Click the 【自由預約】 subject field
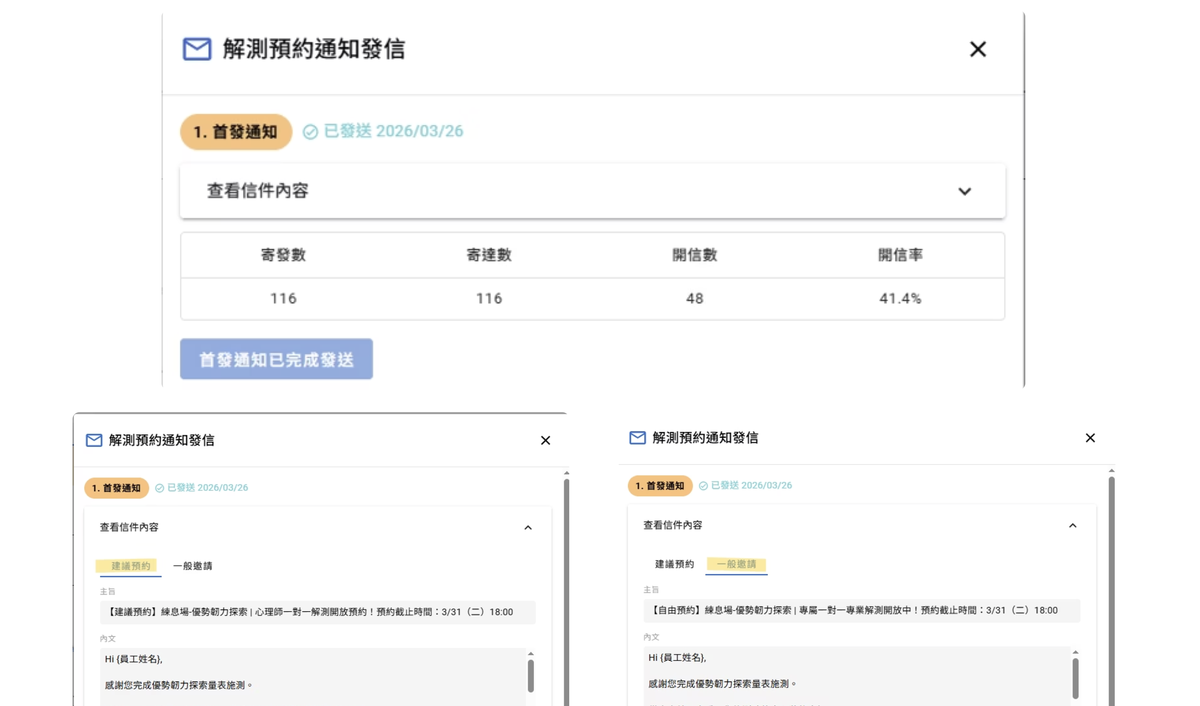The height and width of the screenshot is (706, 1200). pos(861,610)
